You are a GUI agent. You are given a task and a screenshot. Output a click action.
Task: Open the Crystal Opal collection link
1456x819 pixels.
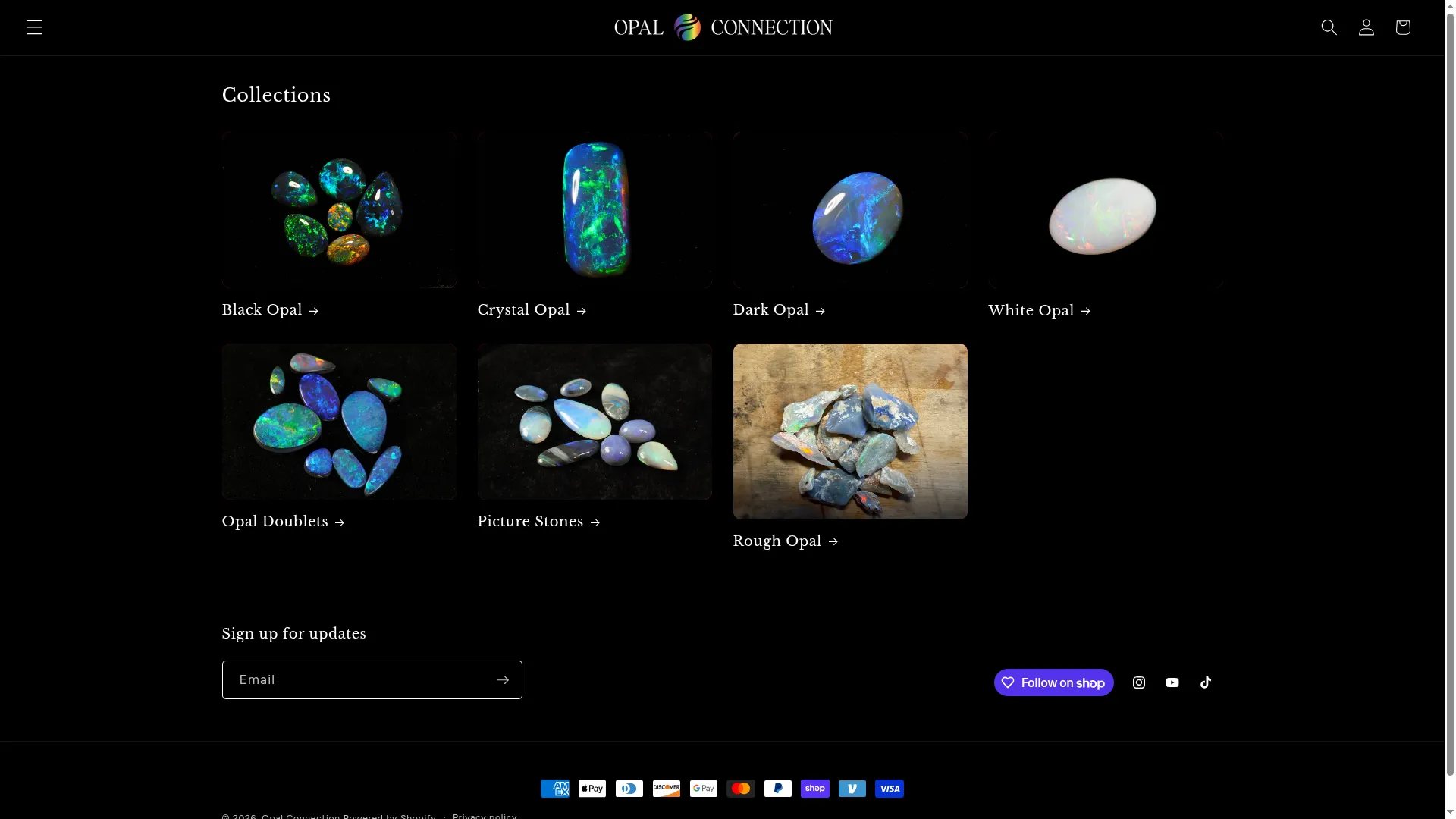(532, 310)
